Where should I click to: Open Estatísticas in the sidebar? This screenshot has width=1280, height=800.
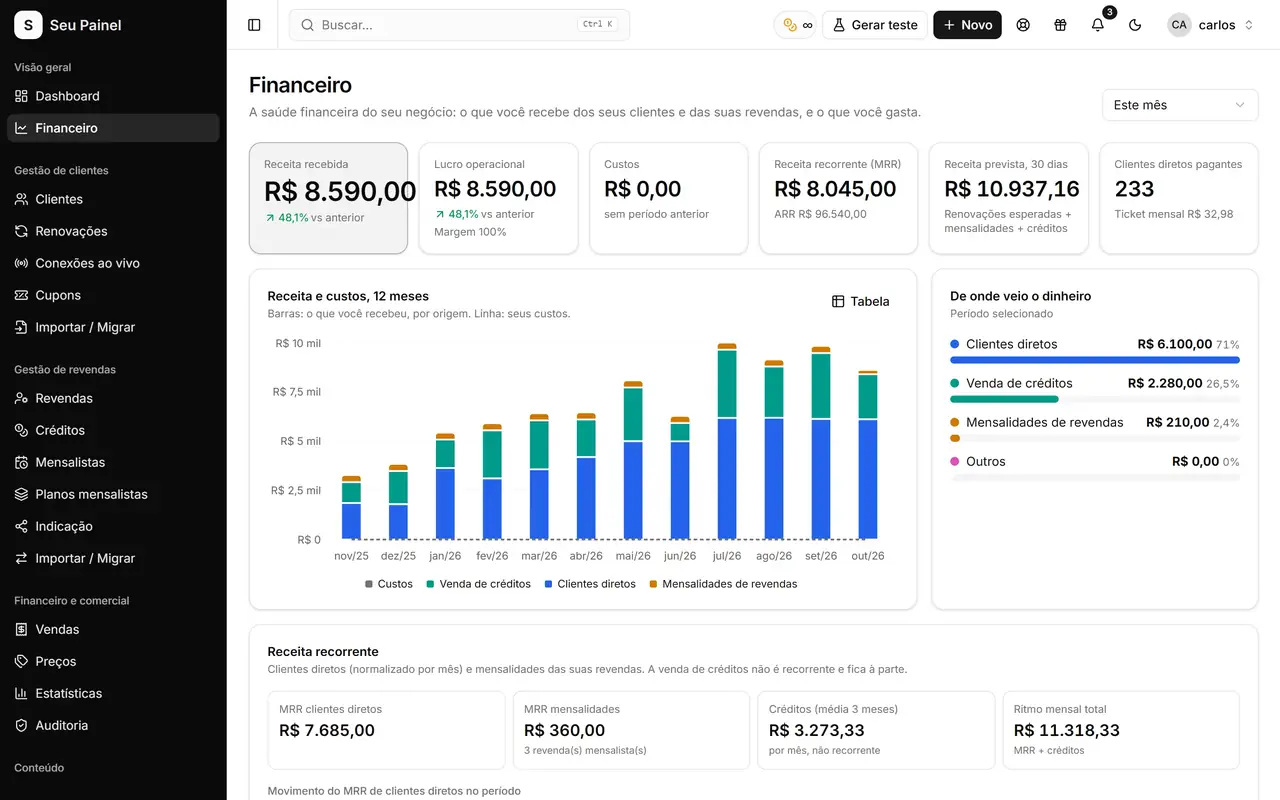click(113, 693)
